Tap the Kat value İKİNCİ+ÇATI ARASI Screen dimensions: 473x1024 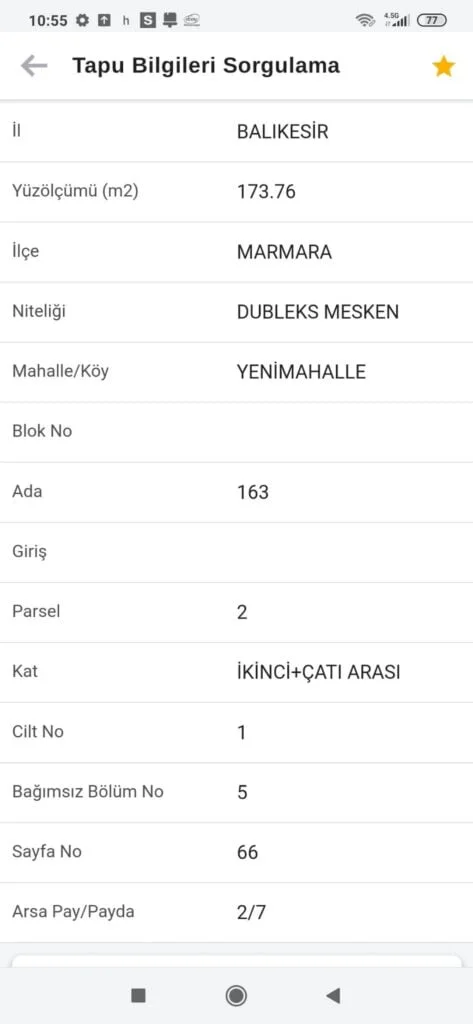click(318, 672)
